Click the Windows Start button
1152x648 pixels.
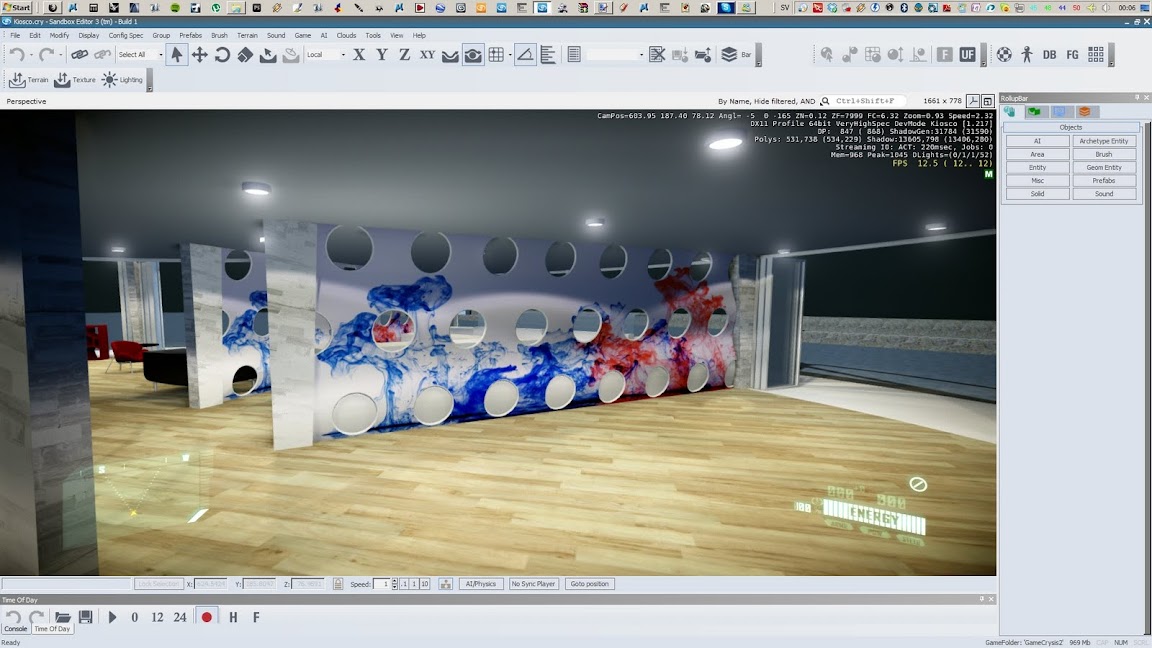coord(16,7)
